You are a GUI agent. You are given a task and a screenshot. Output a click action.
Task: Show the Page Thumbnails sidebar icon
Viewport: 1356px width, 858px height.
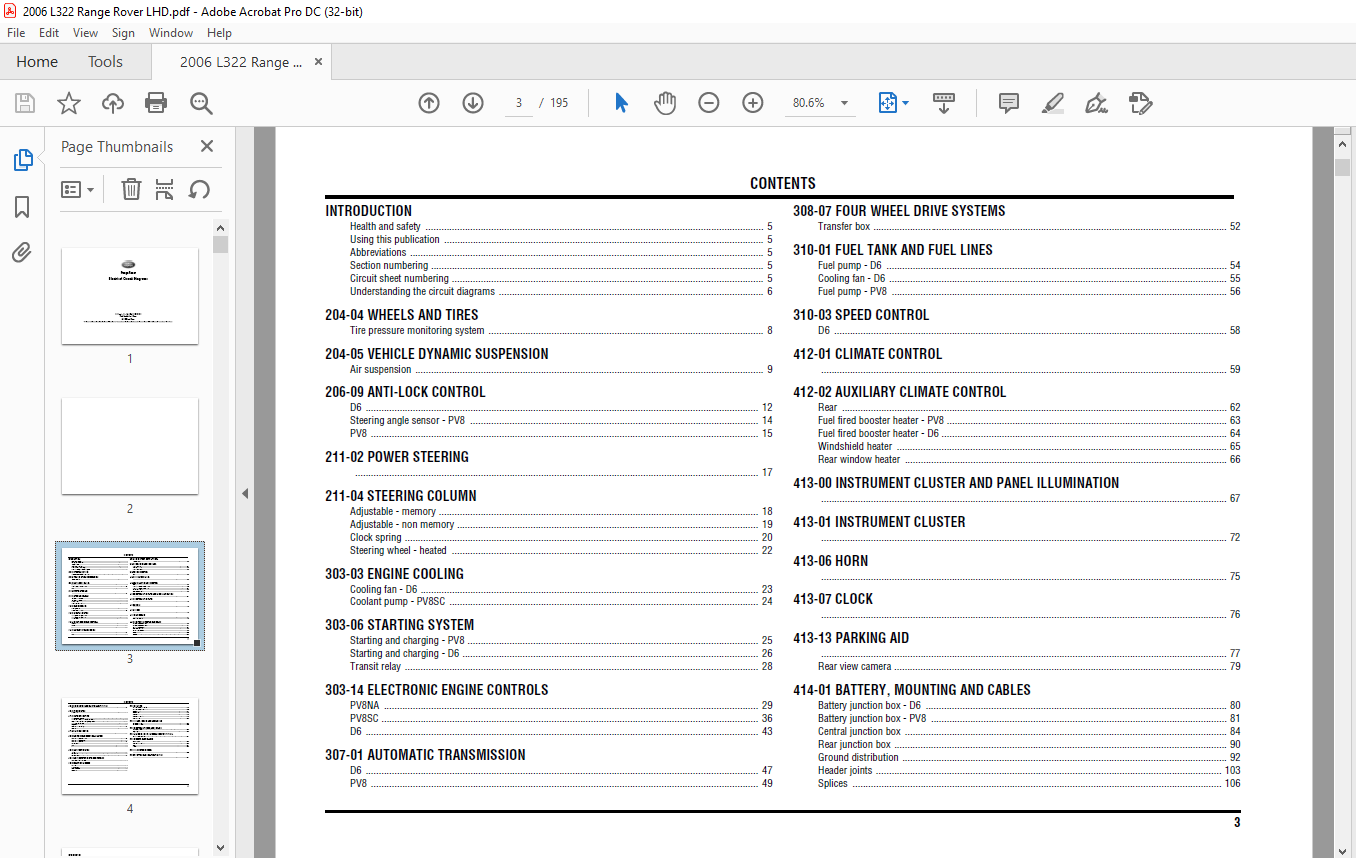coord(22,160)
